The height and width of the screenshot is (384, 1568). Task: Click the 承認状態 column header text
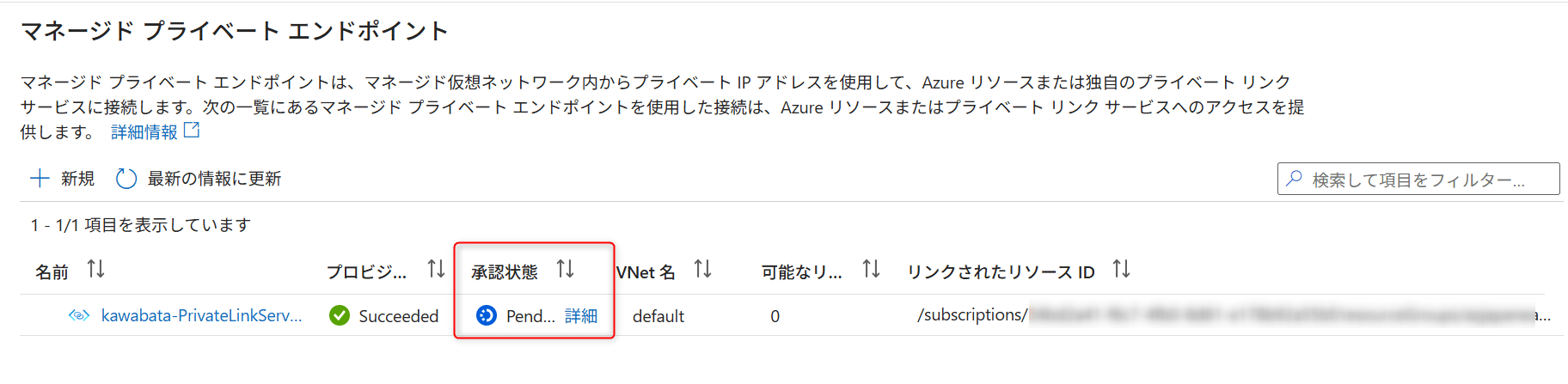click(x=505, y=272)
